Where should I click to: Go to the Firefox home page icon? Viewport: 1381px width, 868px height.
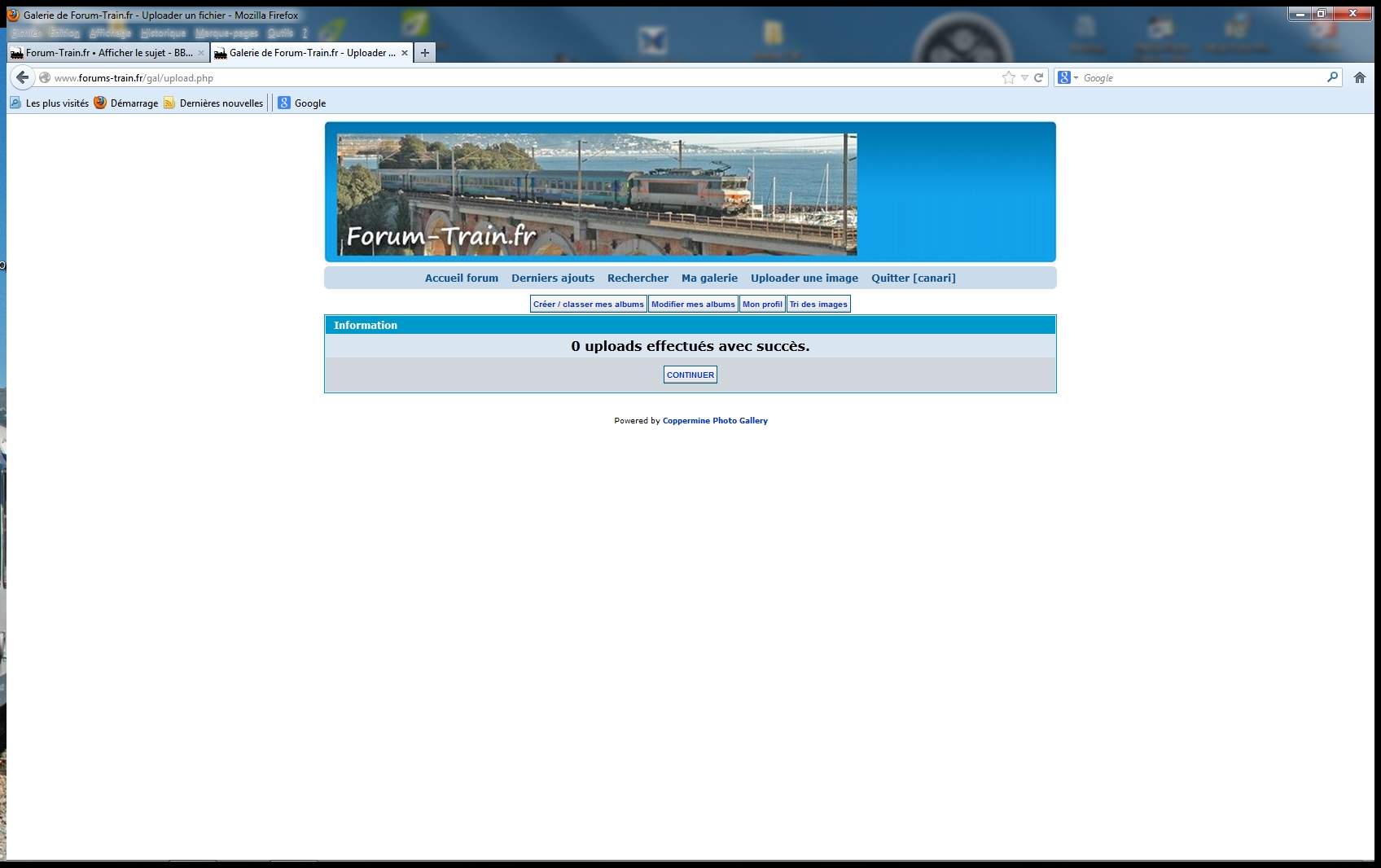(1359, 77)
